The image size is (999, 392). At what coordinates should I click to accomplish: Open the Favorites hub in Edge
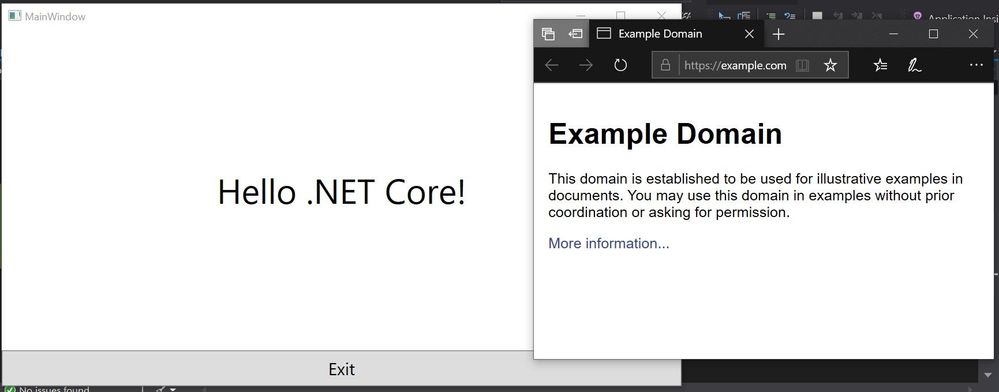click(x=880, y=65)
